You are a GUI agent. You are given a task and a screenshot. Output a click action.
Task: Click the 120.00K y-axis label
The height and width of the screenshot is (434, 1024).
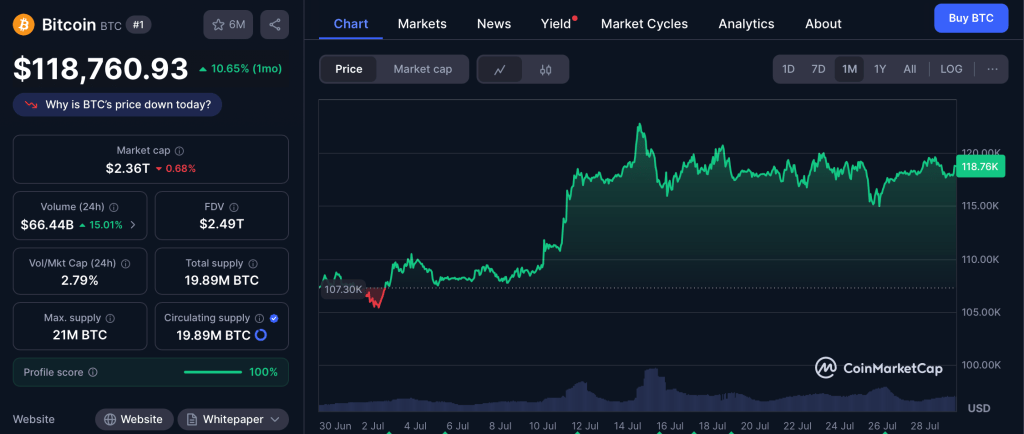point(982,152)
